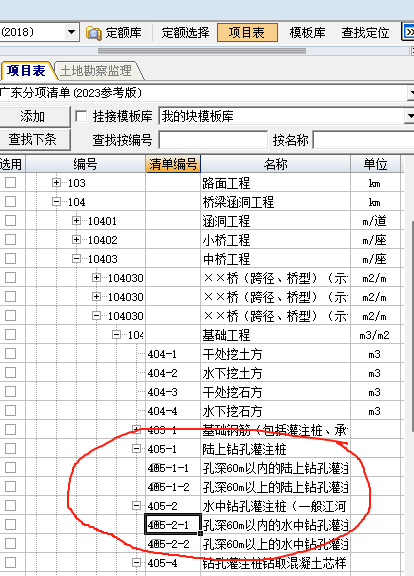Open the 定额库 quota library icon

tap(94, 33)
